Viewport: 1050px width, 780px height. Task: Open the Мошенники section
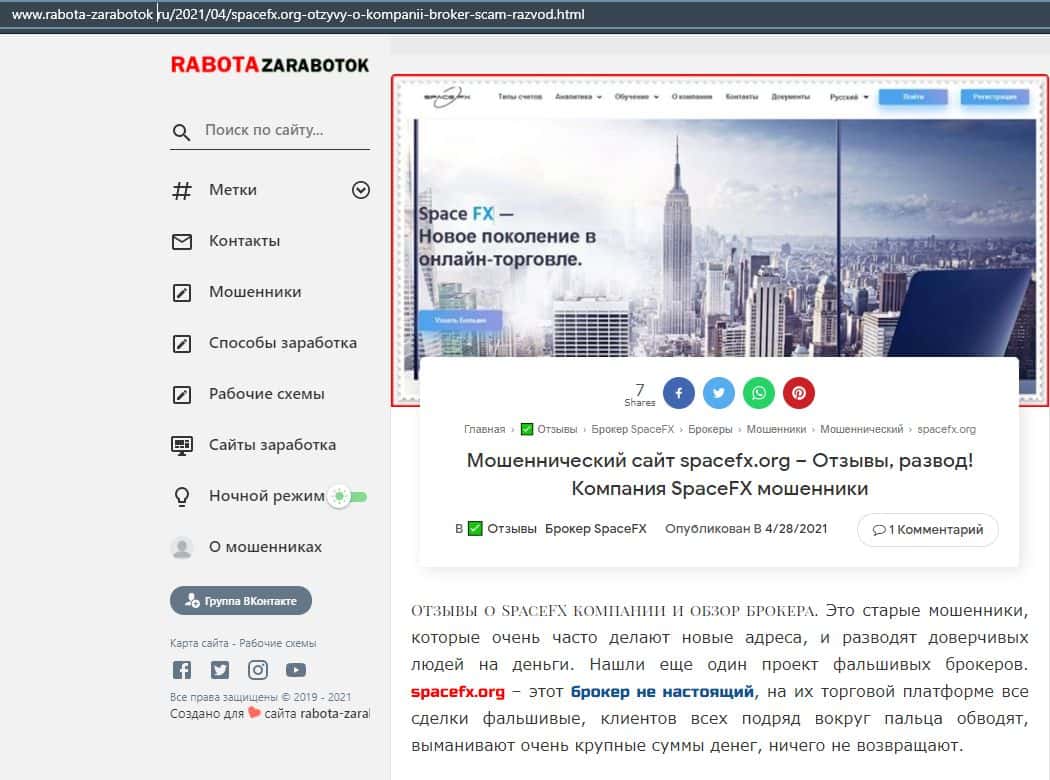click(x=255, y=292)
